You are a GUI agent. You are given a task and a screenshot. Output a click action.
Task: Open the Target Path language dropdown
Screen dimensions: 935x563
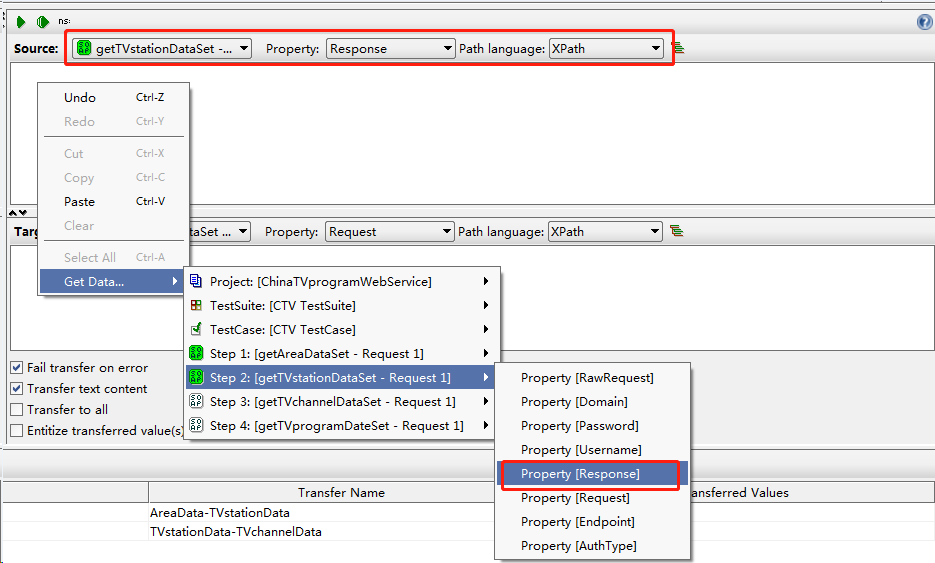[605, 231]
